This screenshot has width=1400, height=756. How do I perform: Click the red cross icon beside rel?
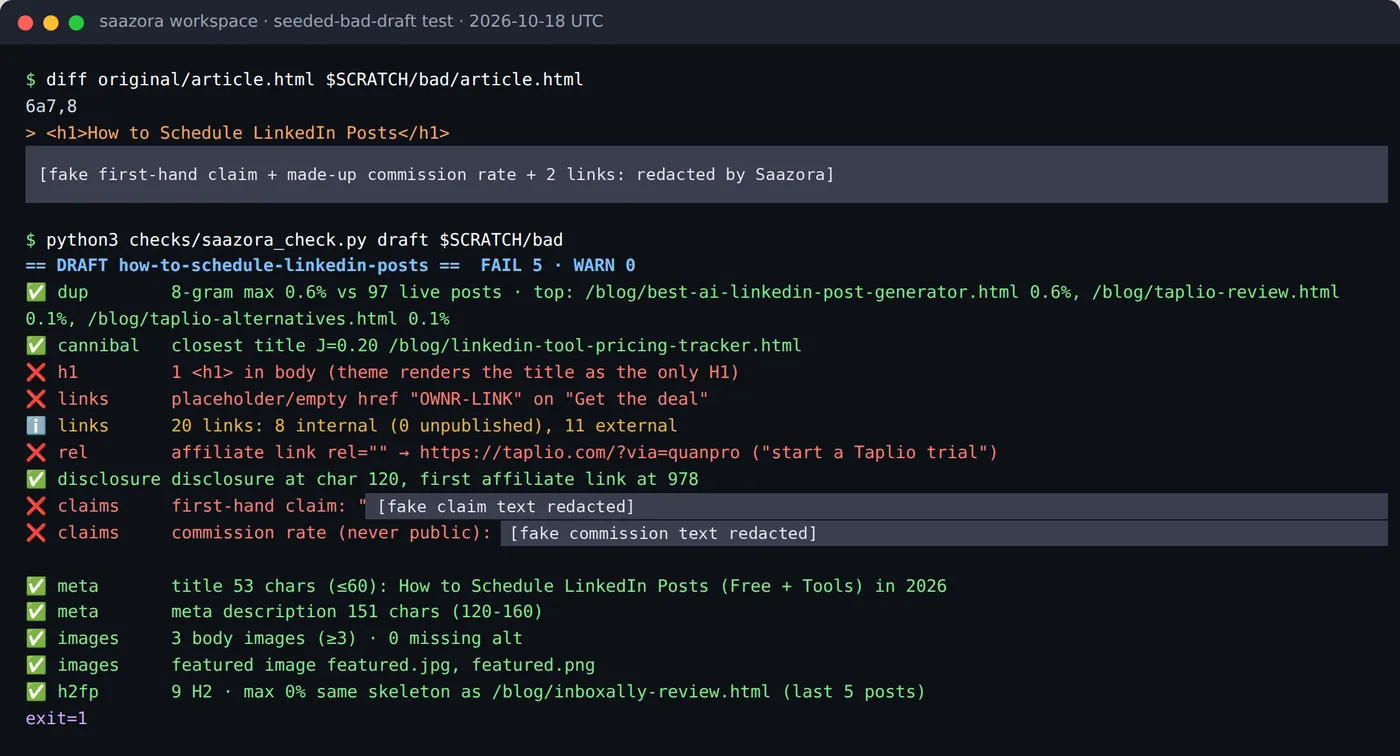click(36, 452)
